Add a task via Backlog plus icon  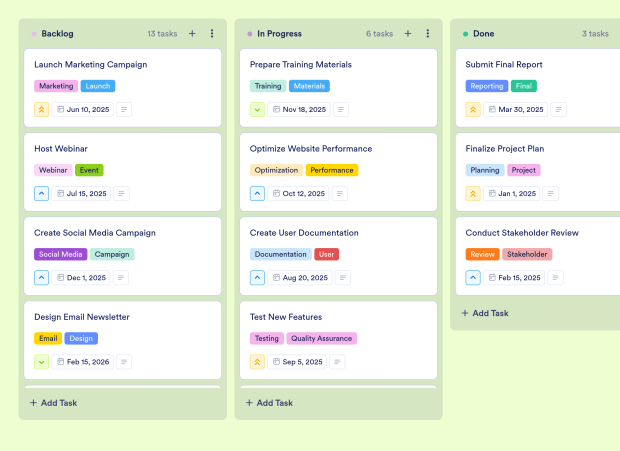tap(192, 34)
